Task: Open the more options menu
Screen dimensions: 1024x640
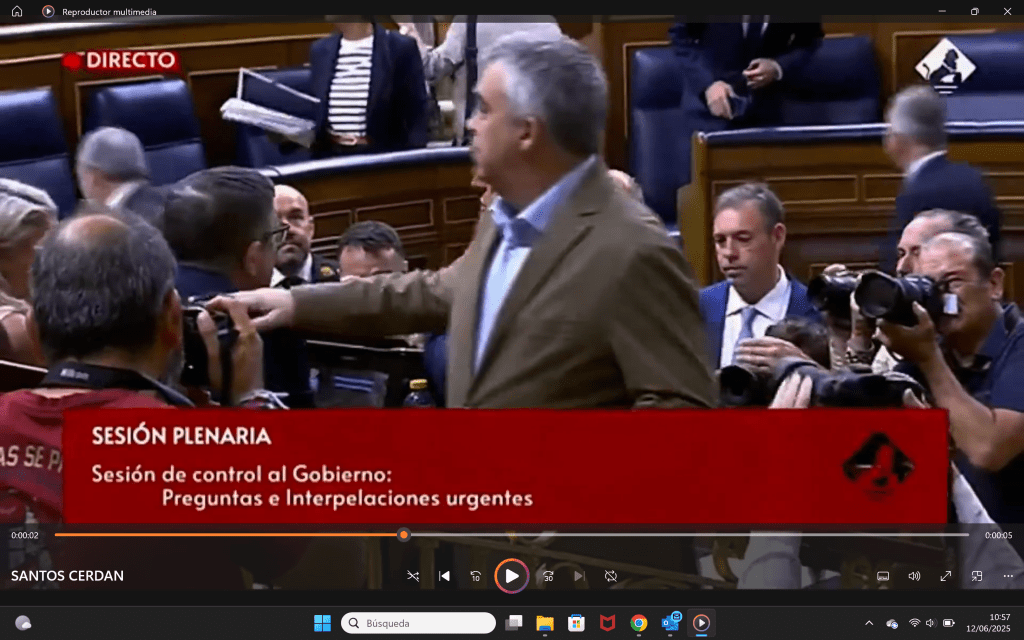Action: 1007,576
